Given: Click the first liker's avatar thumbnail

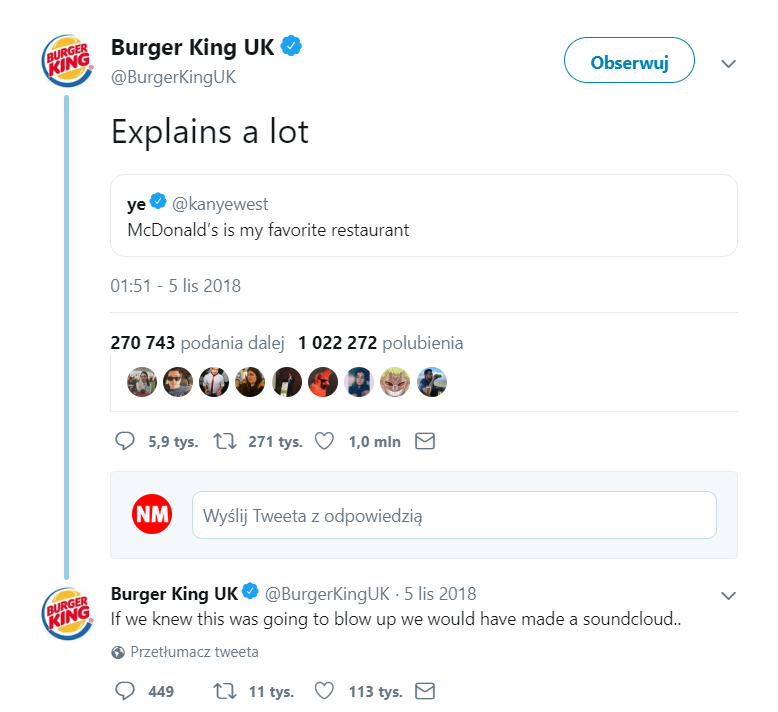Looking at the screenshot, I should 141,382.
